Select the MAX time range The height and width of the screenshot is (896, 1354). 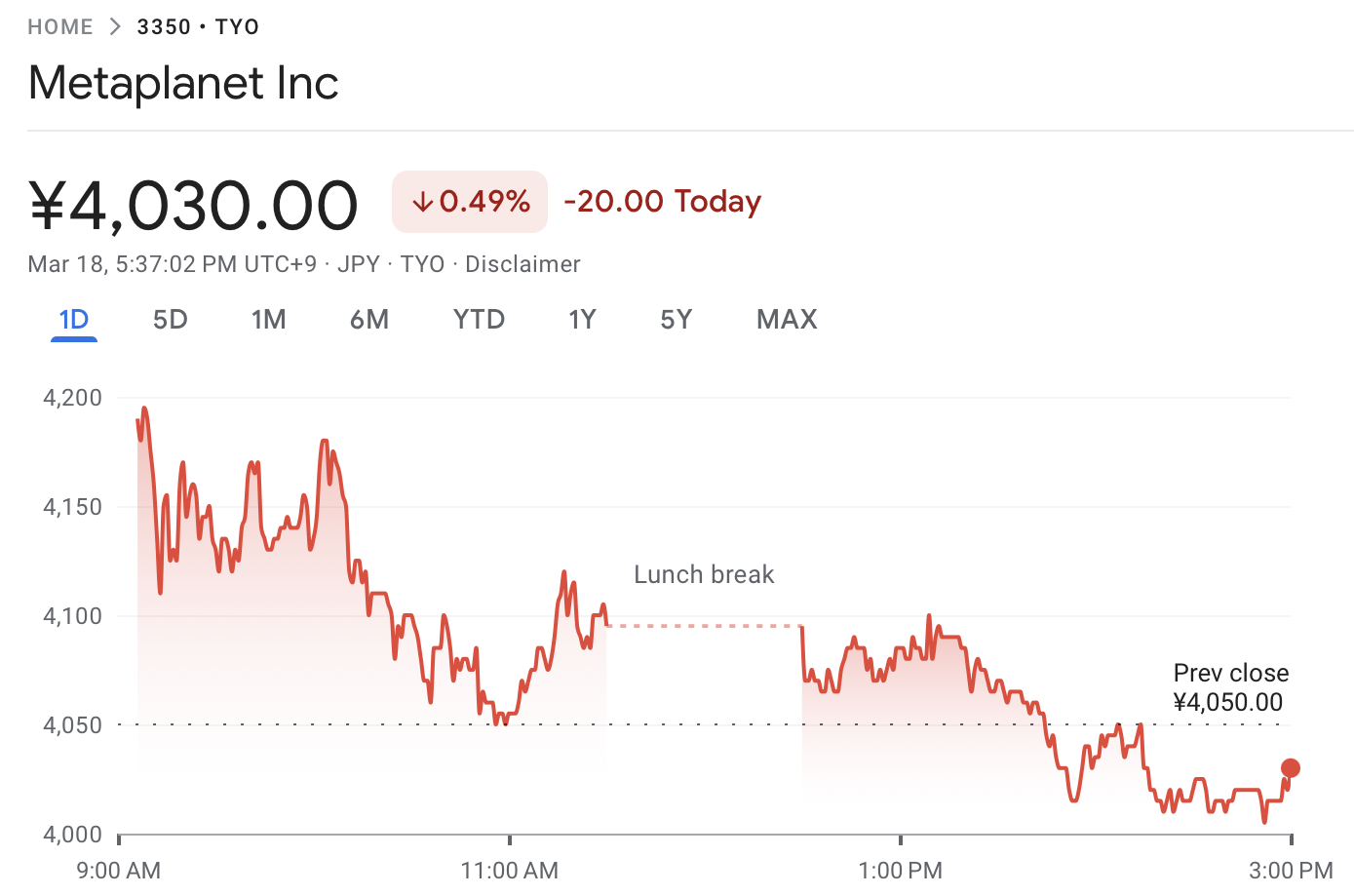pos(787,320)
